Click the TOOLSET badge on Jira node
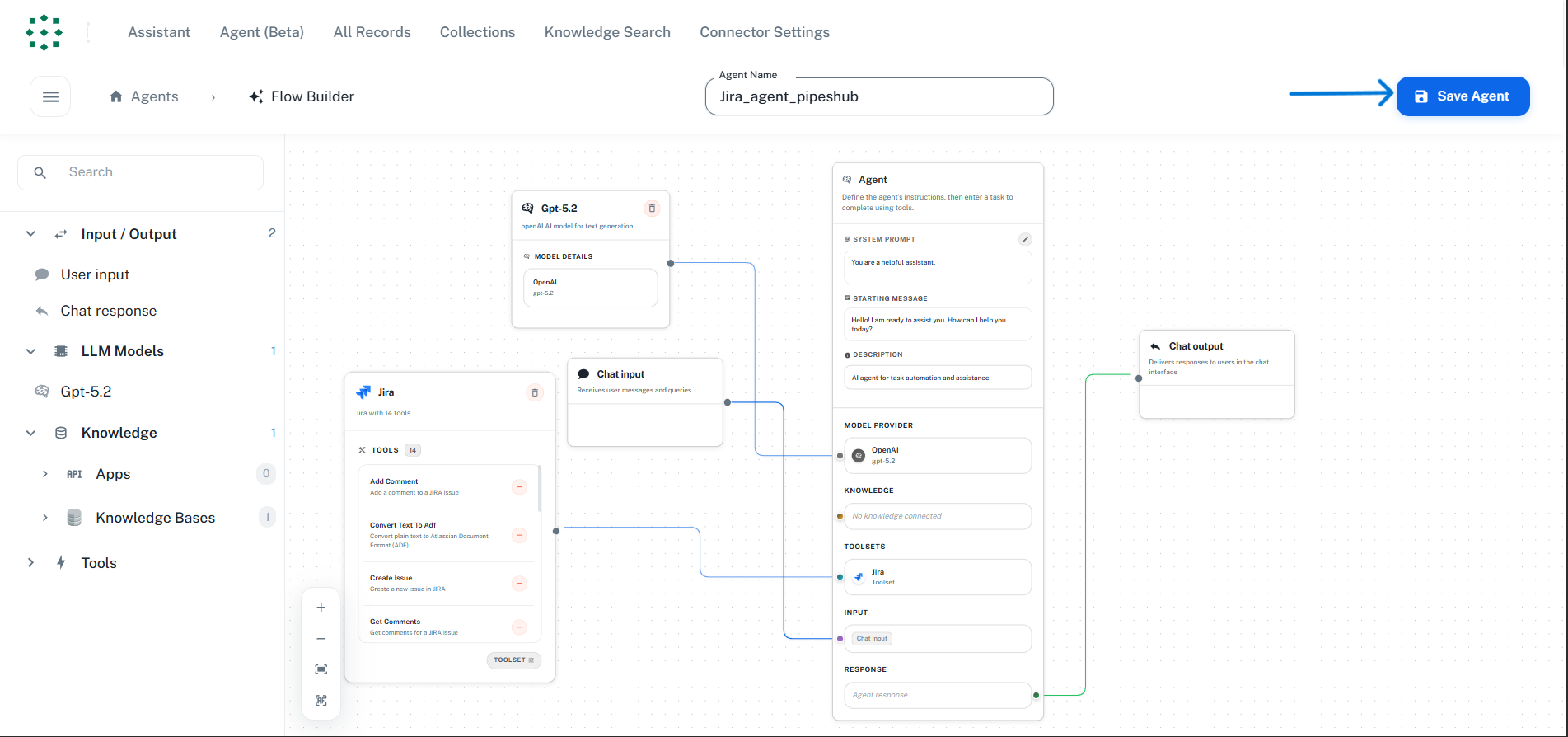This screenshot has height=737, width=1568. pyautogui.click(x=514, y=660)
